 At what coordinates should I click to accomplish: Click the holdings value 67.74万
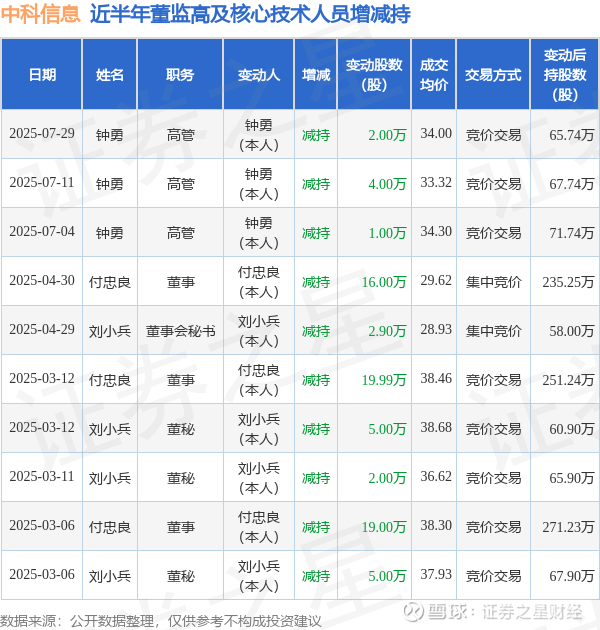pos(571,184)
